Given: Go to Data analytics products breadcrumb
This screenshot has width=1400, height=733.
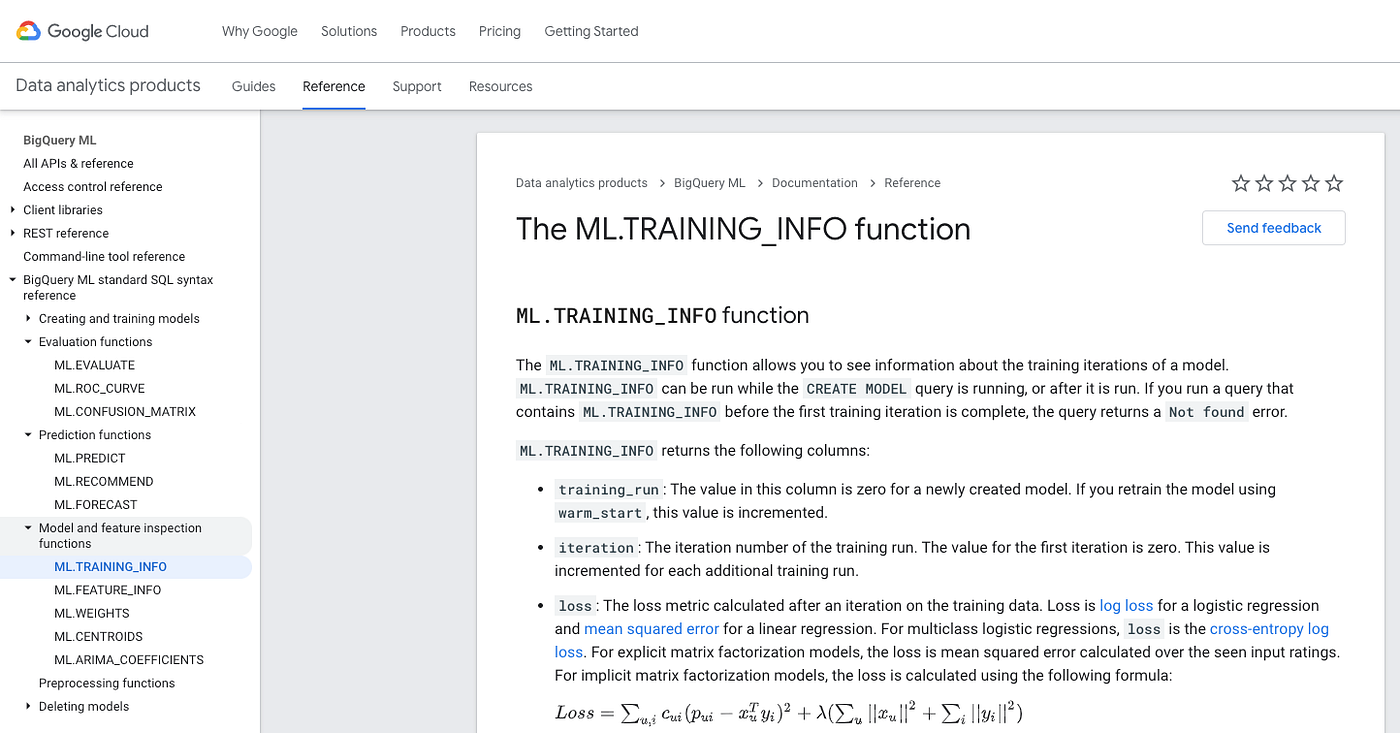Looking at the screenshot, I should [x=582, y=183].
